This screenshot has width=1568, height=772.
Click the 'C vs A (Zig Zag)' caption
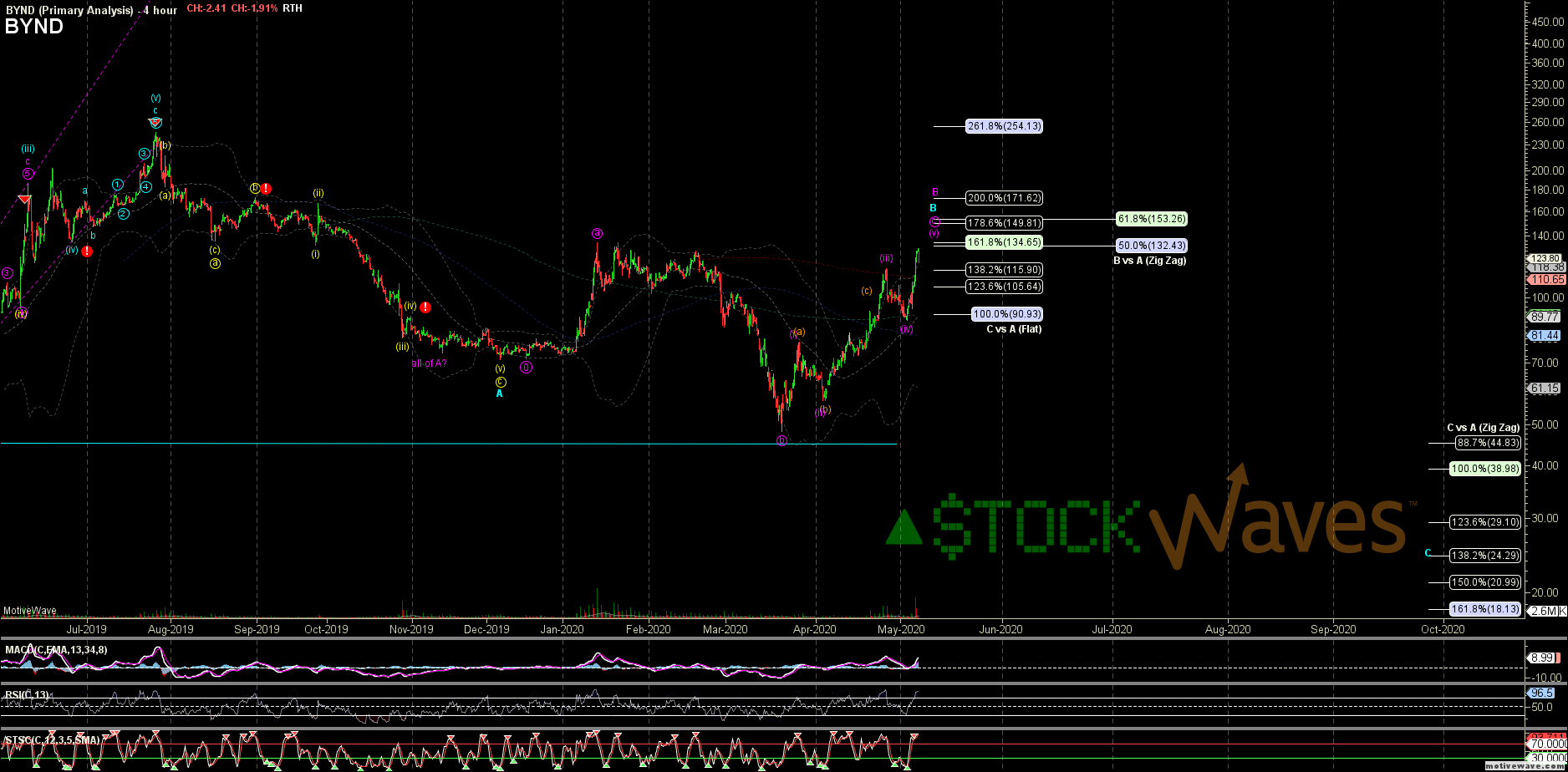[x=1484, y=428]
